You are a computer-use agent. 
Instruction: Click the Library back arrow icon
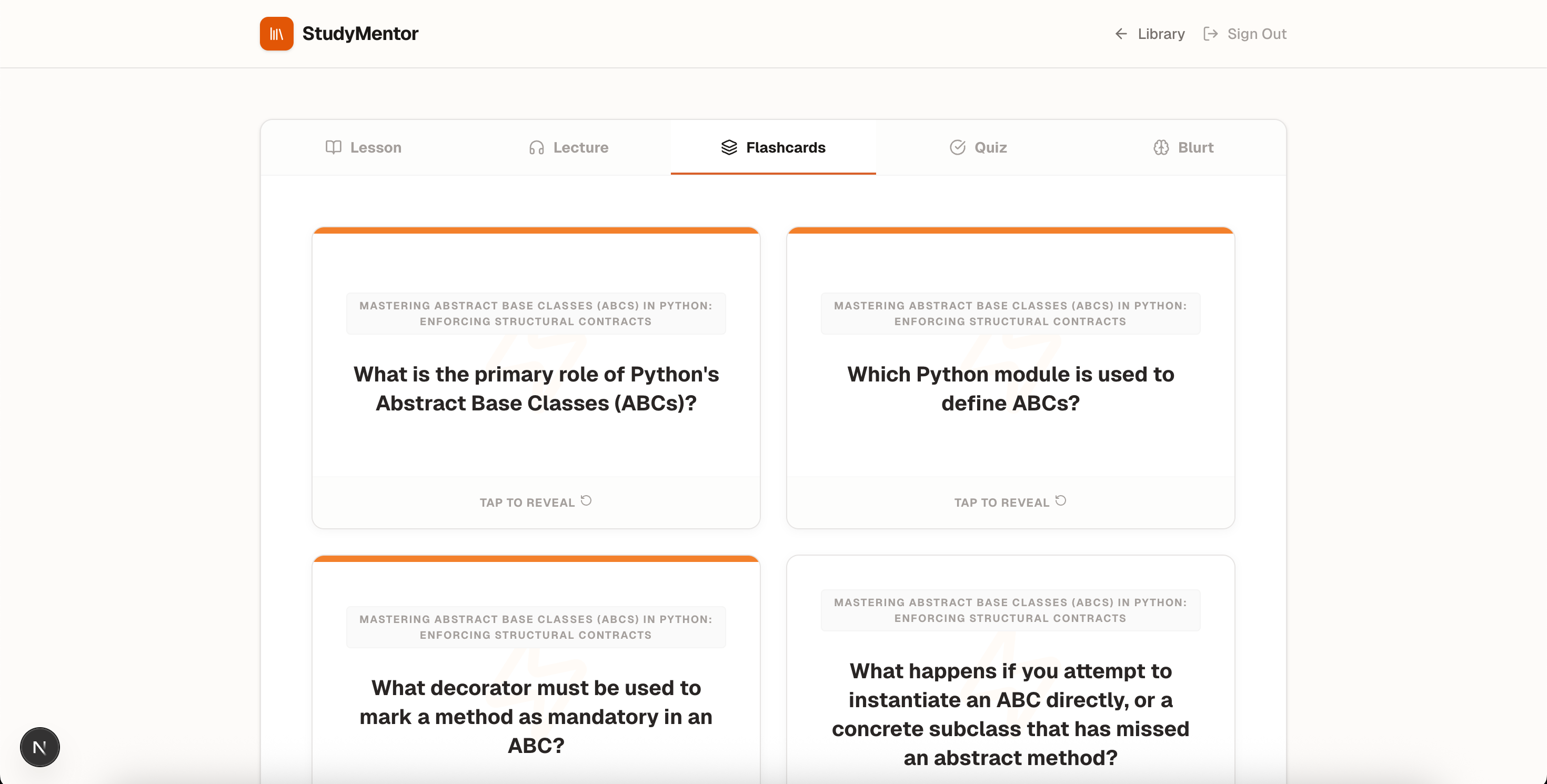click(x=1121, y=34)
